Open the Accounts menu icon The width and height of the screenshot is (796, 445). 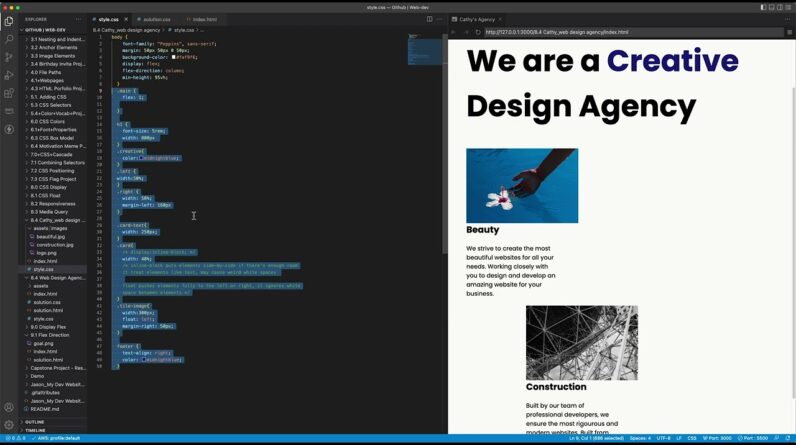9,407
